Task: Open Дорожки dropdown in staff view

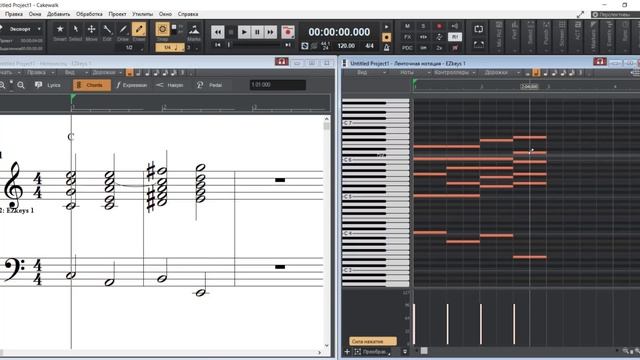Action: (107, 73)
